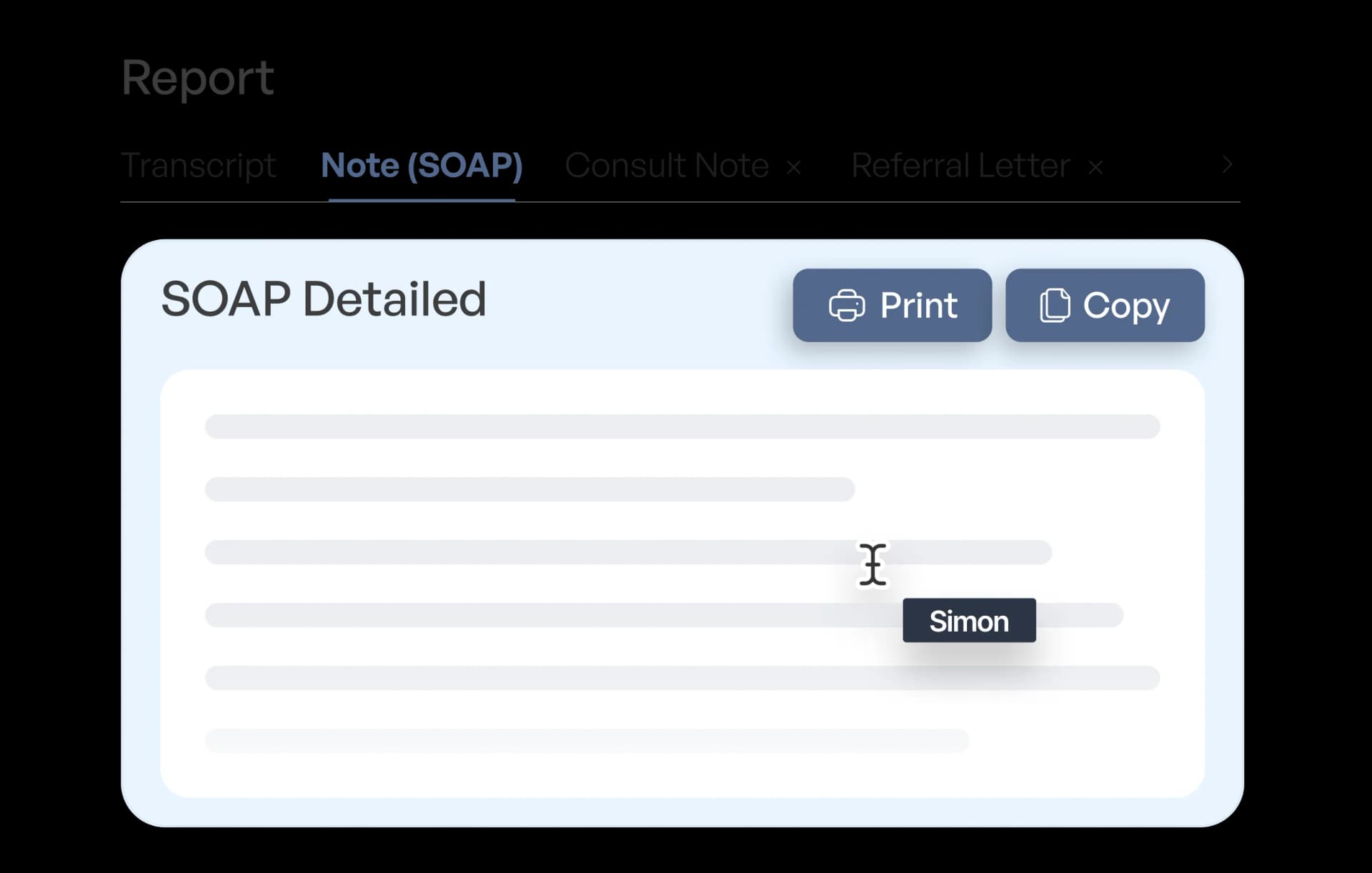
Task: Copy the SOAP Detailed note text
Action: pyautogui.click(x=1105, y=305)
